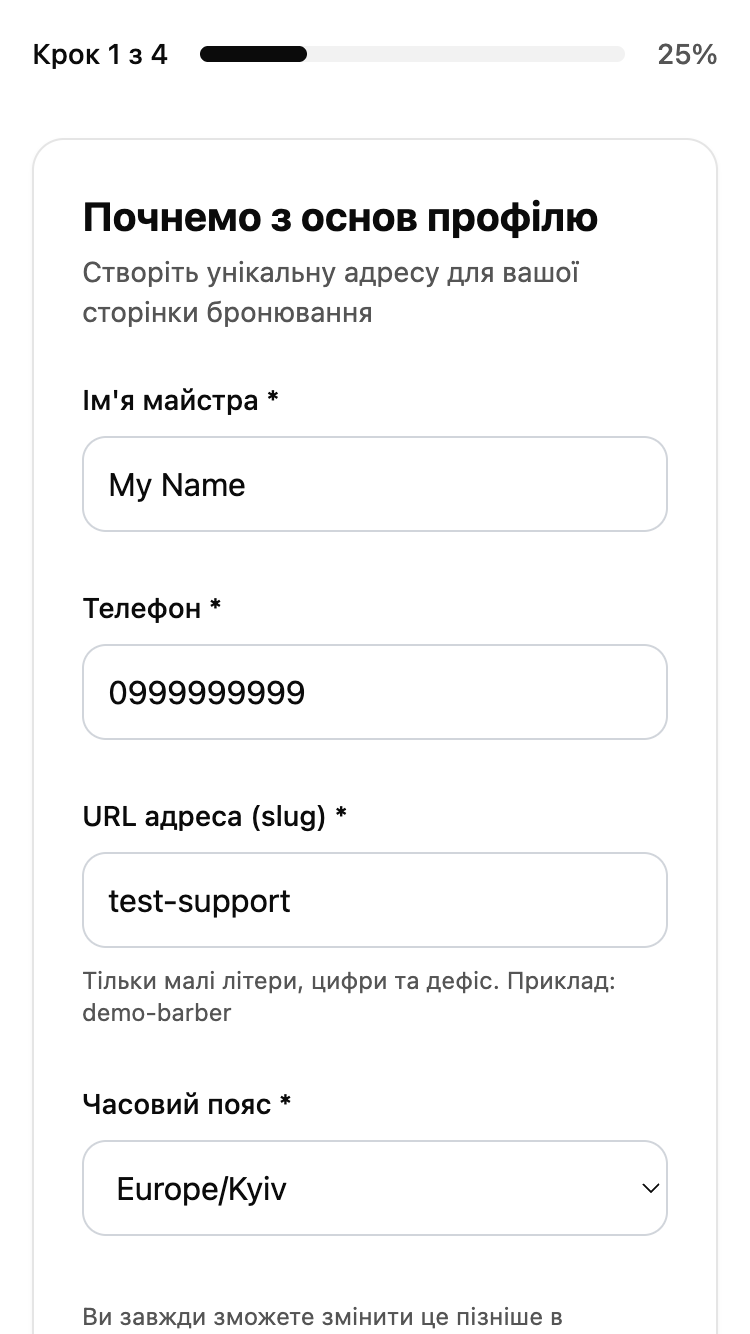Select the Телефон phone number field
The image size is (750, 1334).
375,692
